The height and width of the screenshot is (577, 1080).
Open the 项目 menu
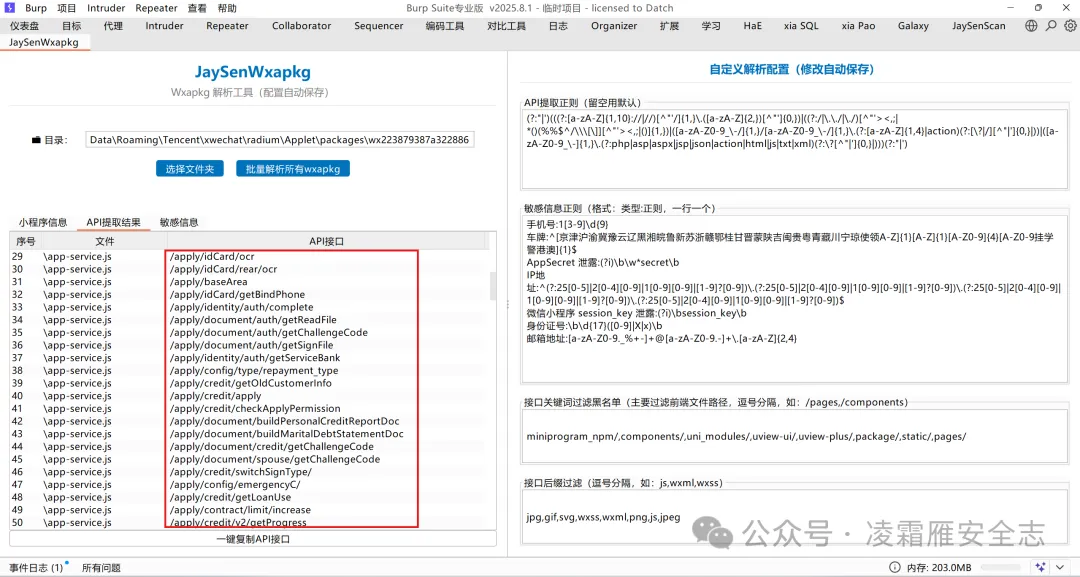click(66, 8)
